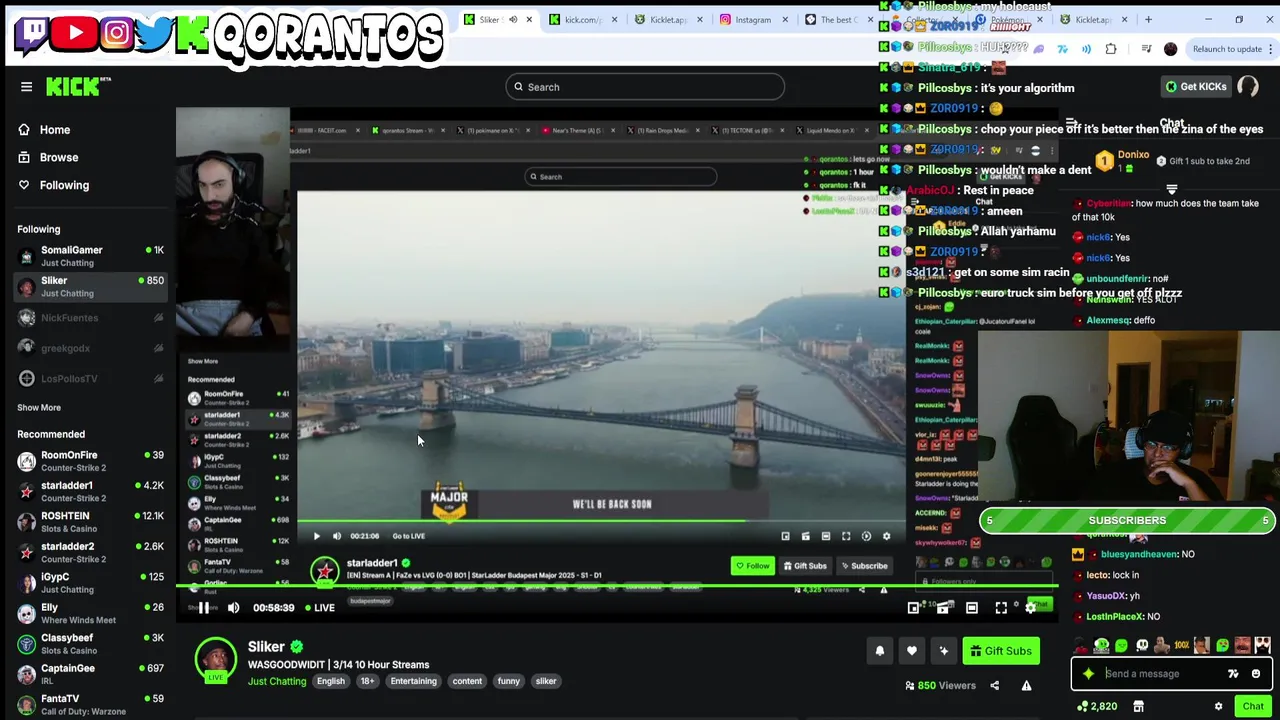Screen dimensions: 1280x720
Task: Click green sparkle icon in chat input
Action: tap(1088, 674)
